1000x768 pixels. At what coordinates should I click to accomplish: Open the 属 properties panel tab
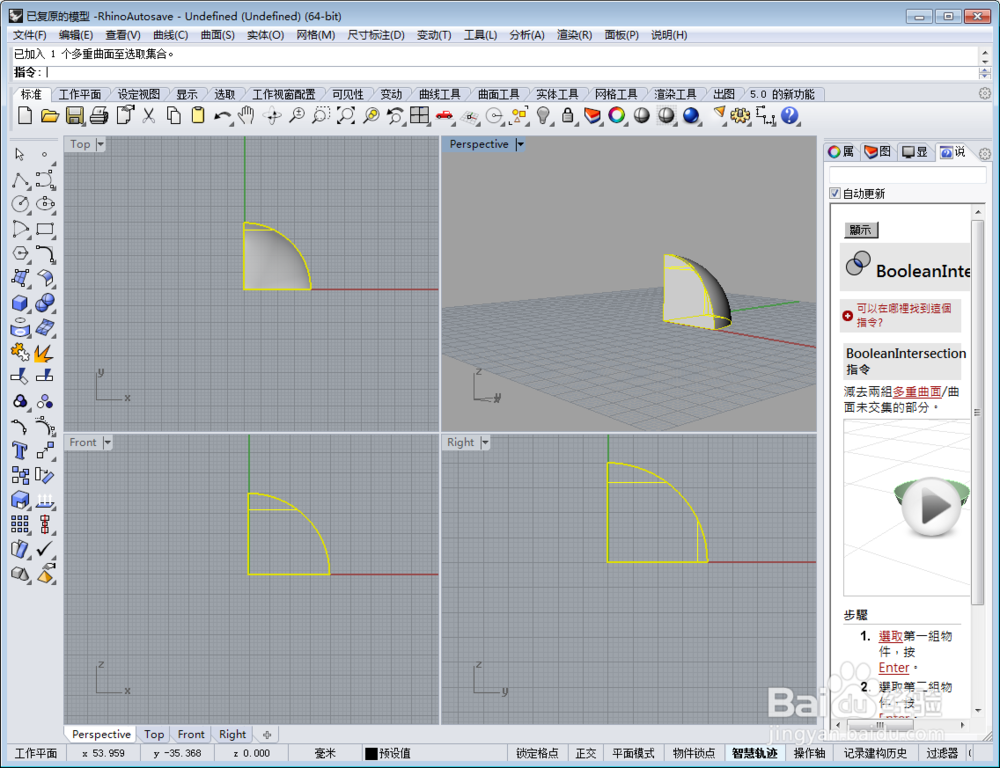click(x=841, y=152)
